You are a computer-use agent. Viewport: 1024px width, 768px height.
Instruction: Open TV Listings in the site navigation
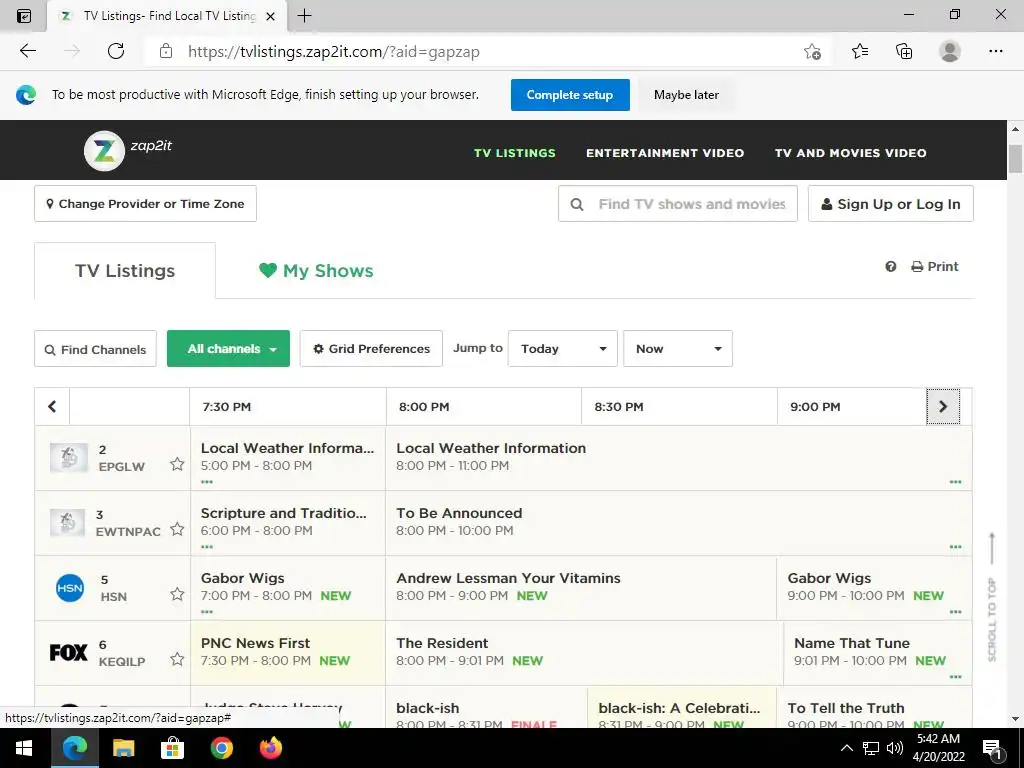click(515, 153)
